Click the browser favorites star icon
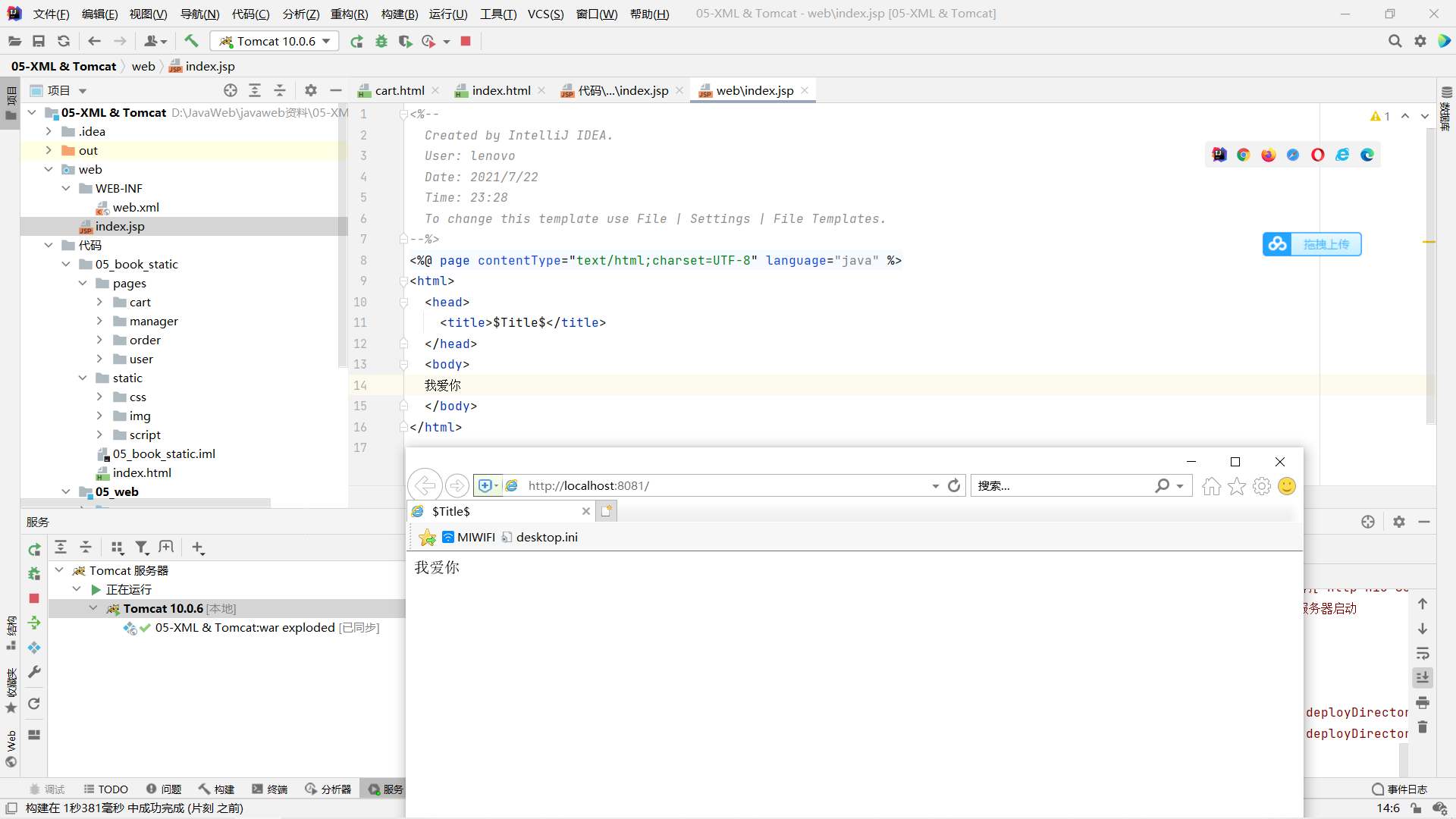 1237,486
